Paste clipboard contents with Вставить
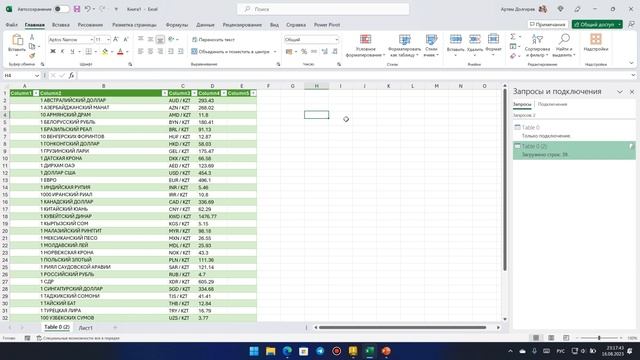Image resolution: width=640 pixels, height=360 pixels. coord(17,44)
